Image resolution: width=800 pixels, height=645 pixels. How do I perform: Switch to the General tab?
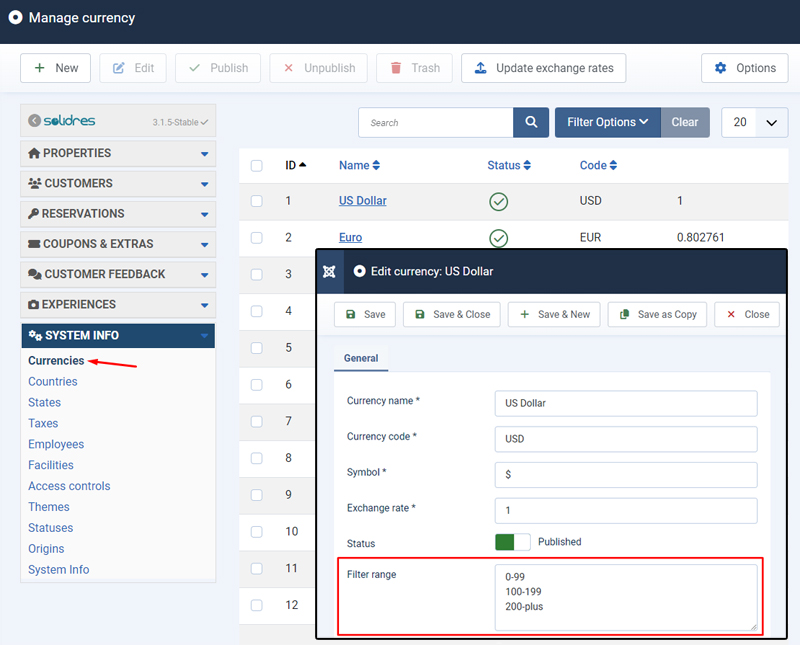(x=360, y=358)
